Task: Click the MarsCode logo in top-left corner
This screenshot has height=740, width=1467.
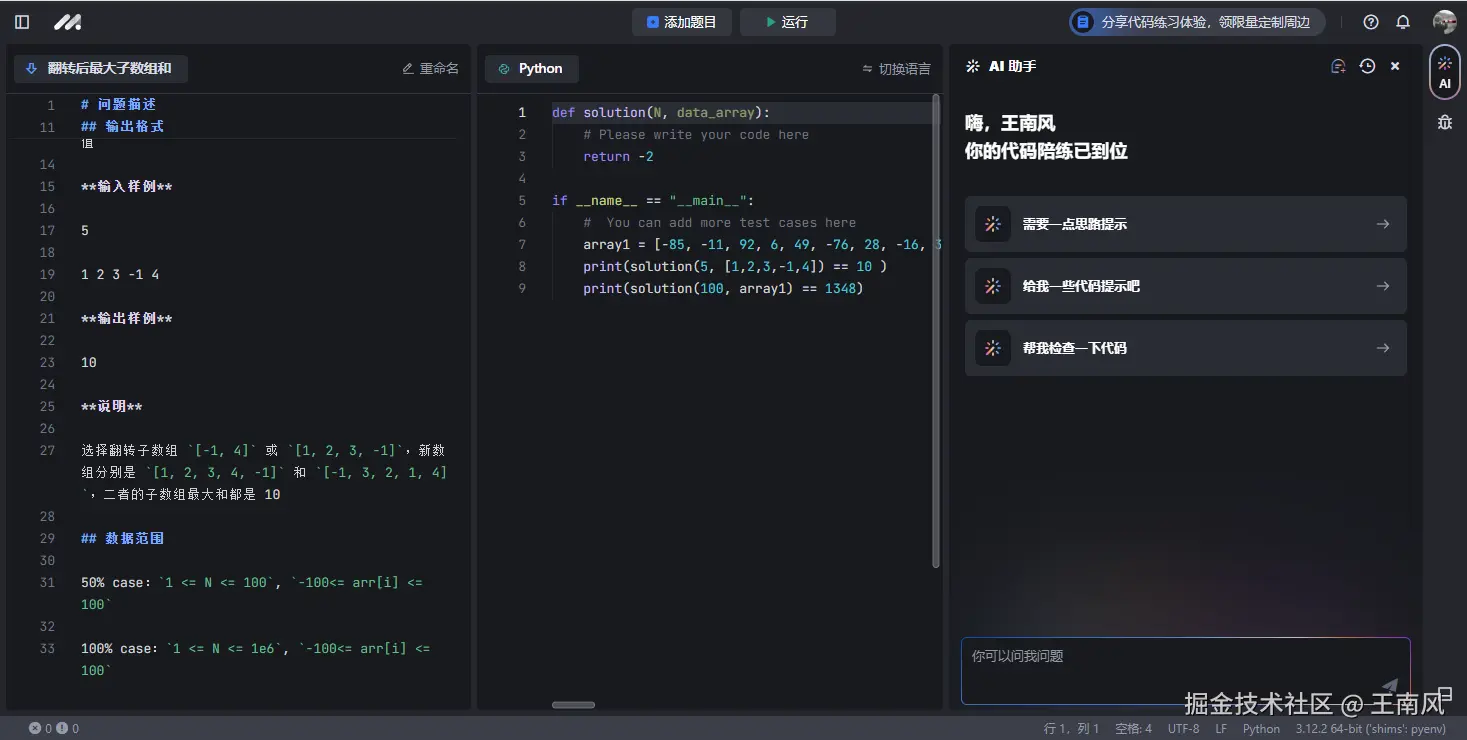Action: coord(66,21)
